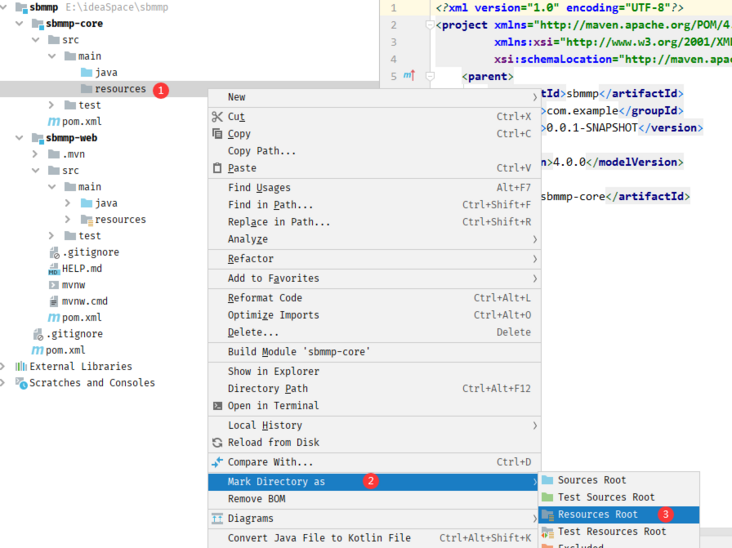Click the Maven icon in editor gutter
Viewport: 732px width, 548px height.
tap(409, 76)
